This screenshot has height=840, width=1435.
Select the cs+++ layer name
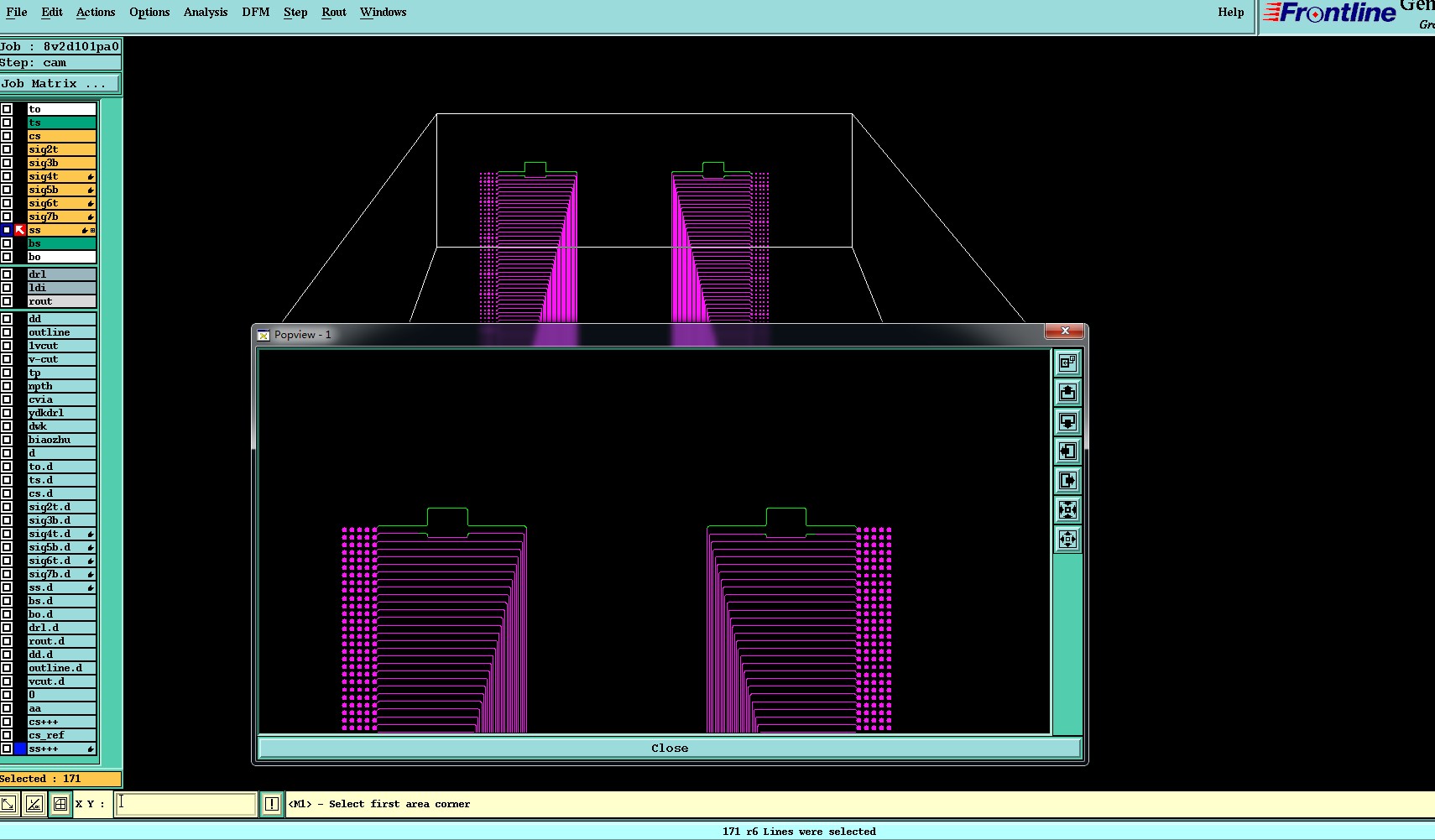(62, 722)
